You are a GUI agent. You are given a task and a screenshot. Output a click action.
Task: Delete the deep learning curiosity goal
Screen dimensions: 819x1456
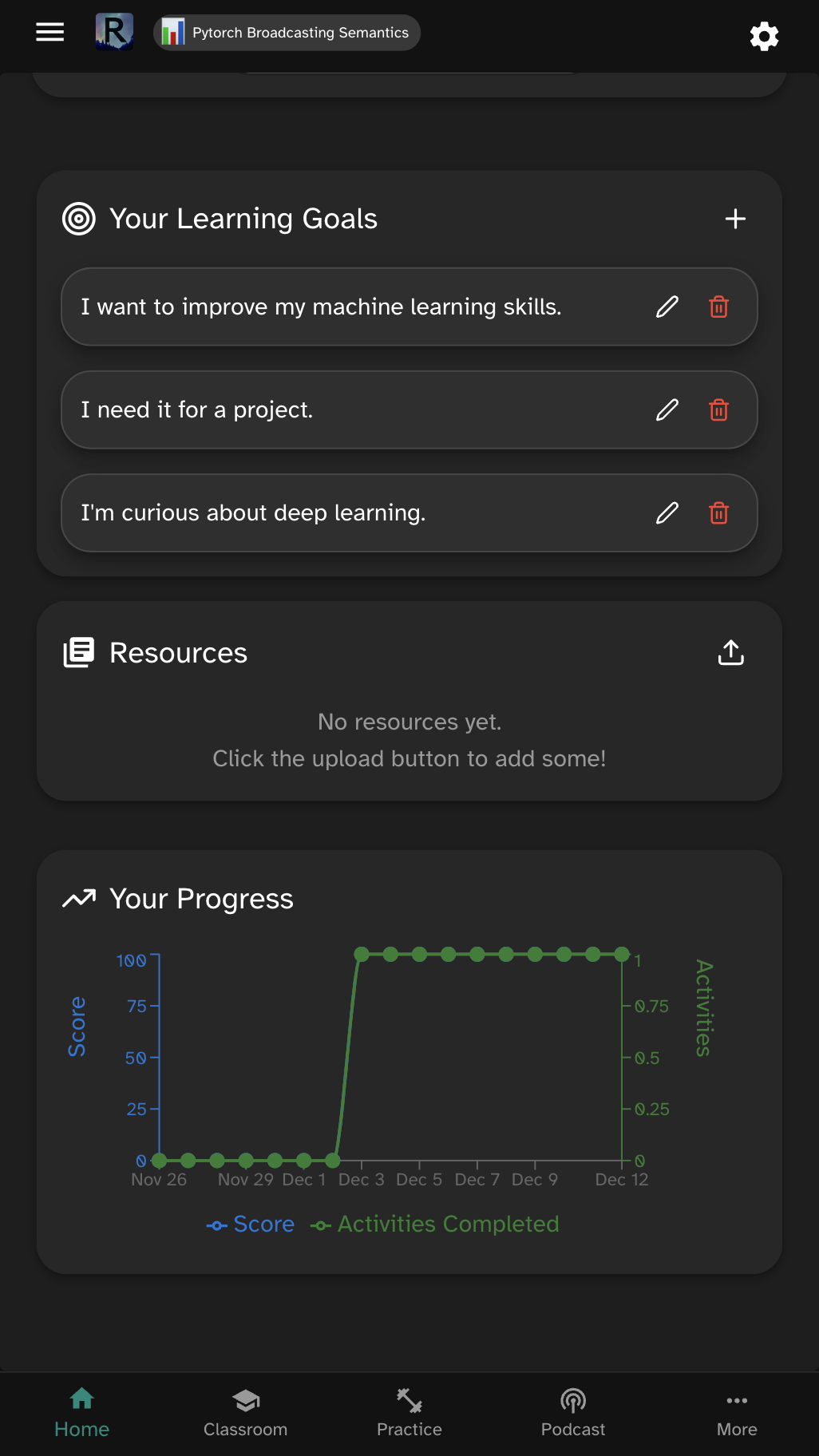click(x=718, y=512)
